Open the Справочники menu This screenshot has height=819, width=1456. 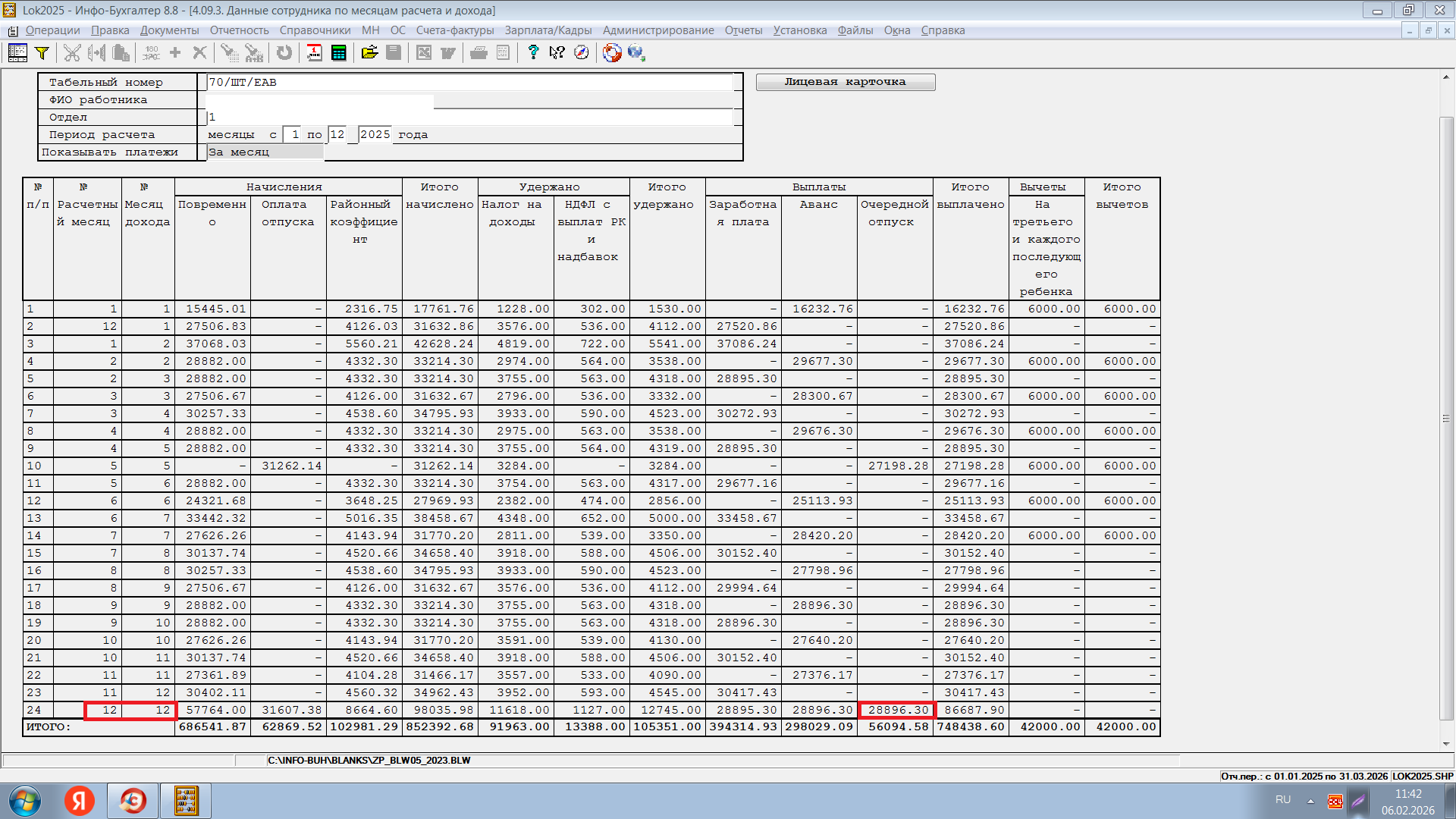click(x=315, y=30)
